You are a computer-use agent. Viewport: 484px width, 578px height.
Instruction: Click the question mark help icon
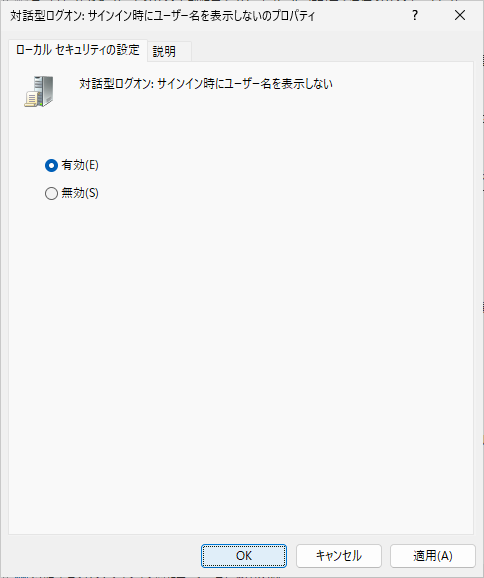click(x=415, y=15)
